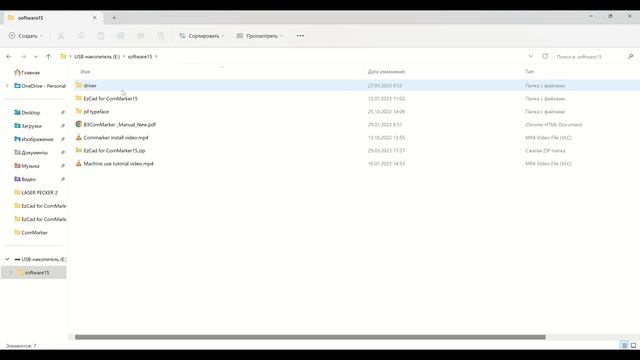The height and width of the screenshot is (360, 640).
Task: Expand software15 node in sidebar tree
Action: coord(11,273)
